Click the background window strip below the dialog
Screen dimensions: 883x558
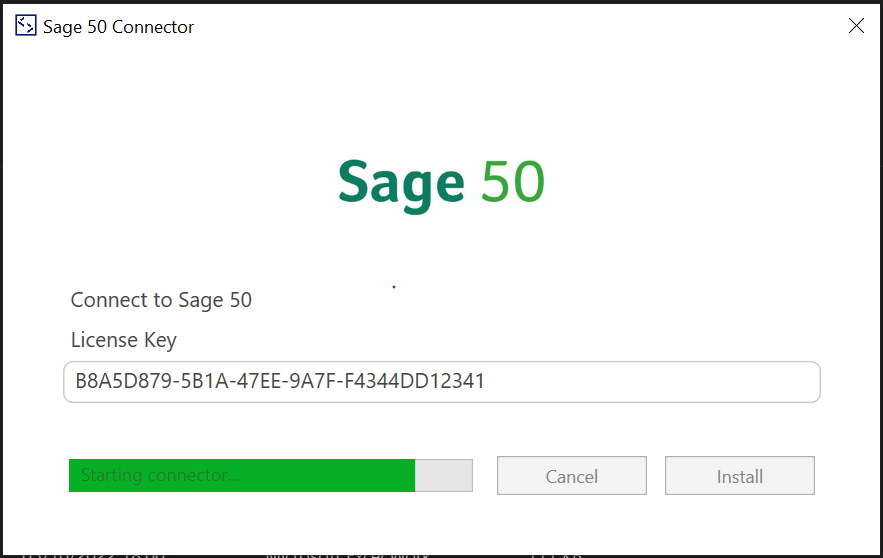[441, 551]
